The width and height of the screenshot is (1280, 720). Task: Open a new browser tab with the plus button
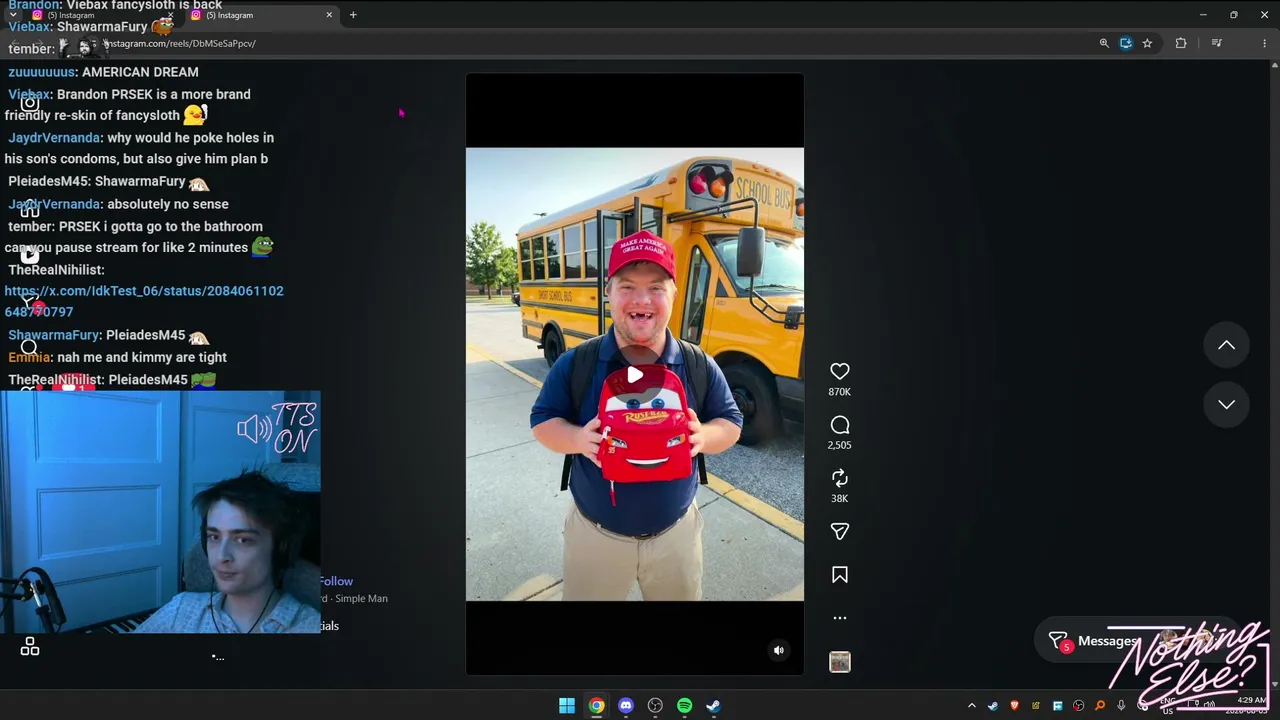point(353,15)
